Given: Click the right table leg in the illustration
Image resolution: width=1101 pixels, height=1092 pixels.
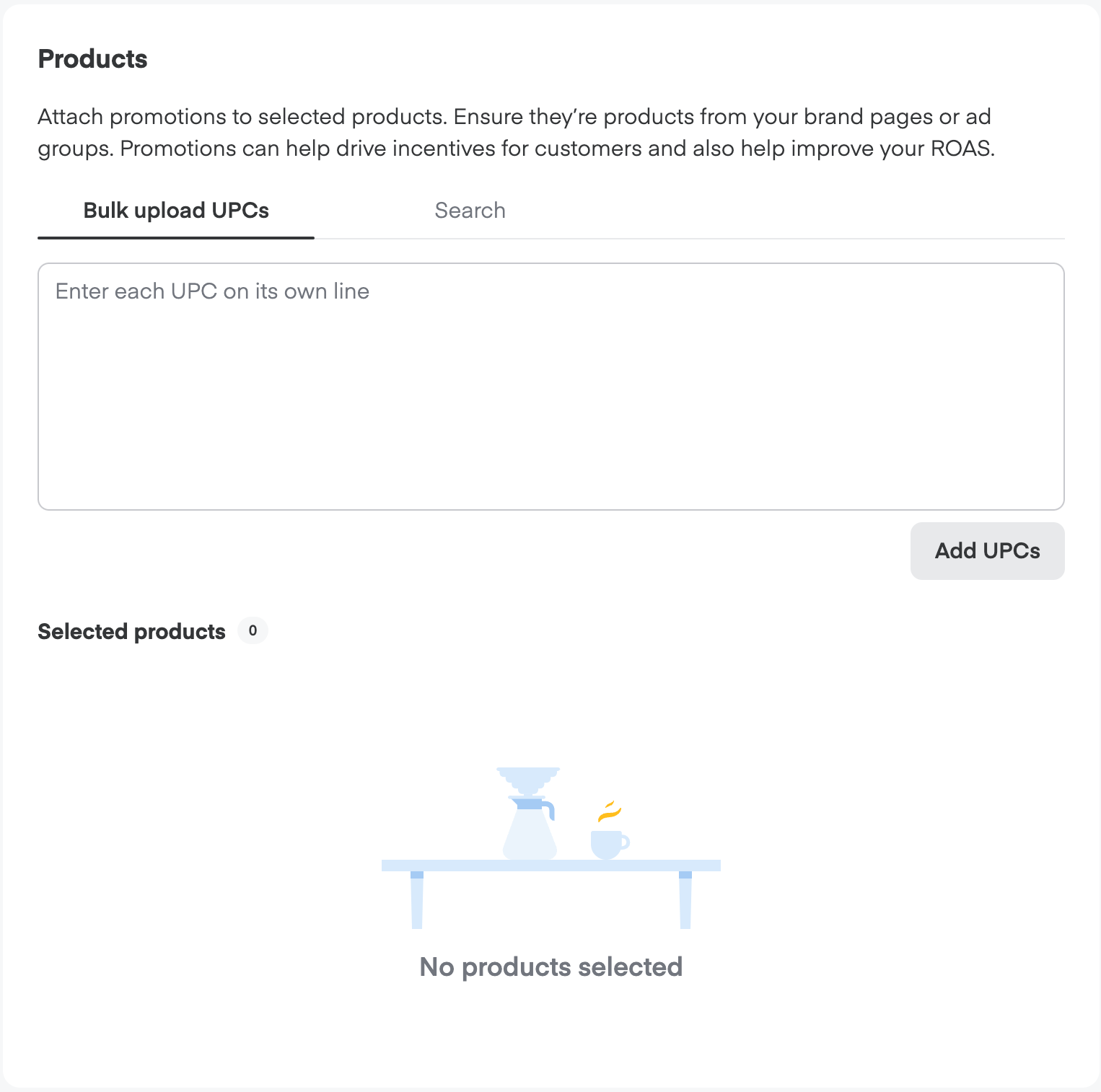Looking at the screenshot, I should (x=684, y=902).
